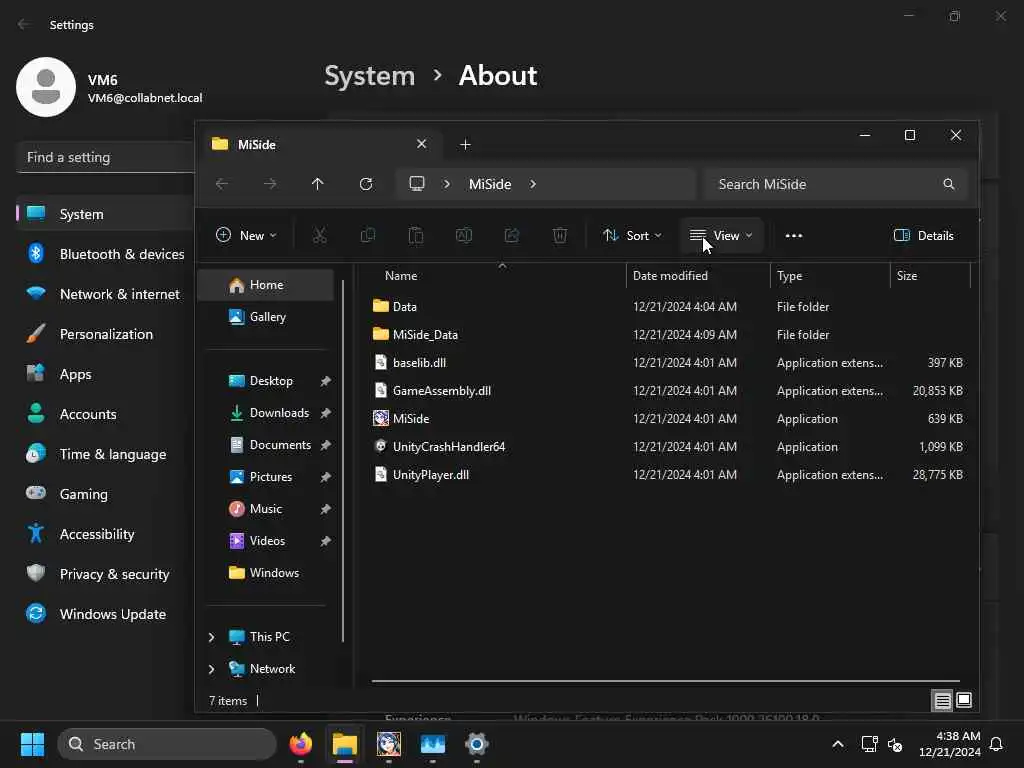Select Home in the navigation pane
Viewport: 1024px width, 768px height.
click(x=266, y=285)
